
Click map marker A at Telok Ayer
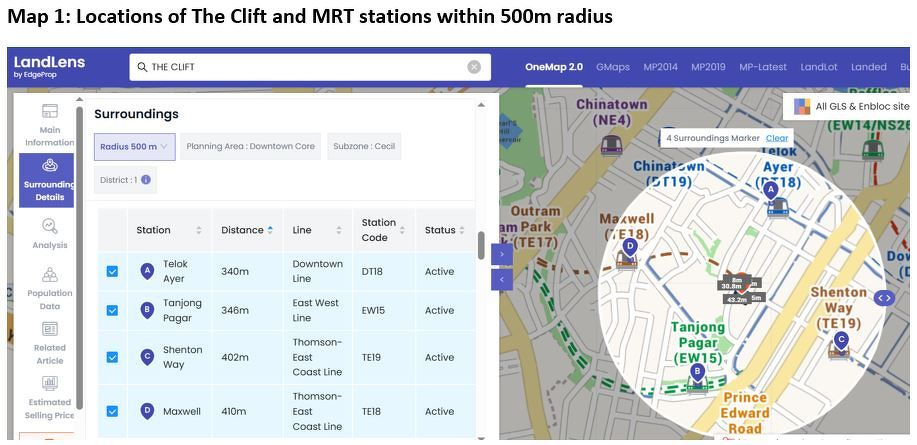(770, 189)
